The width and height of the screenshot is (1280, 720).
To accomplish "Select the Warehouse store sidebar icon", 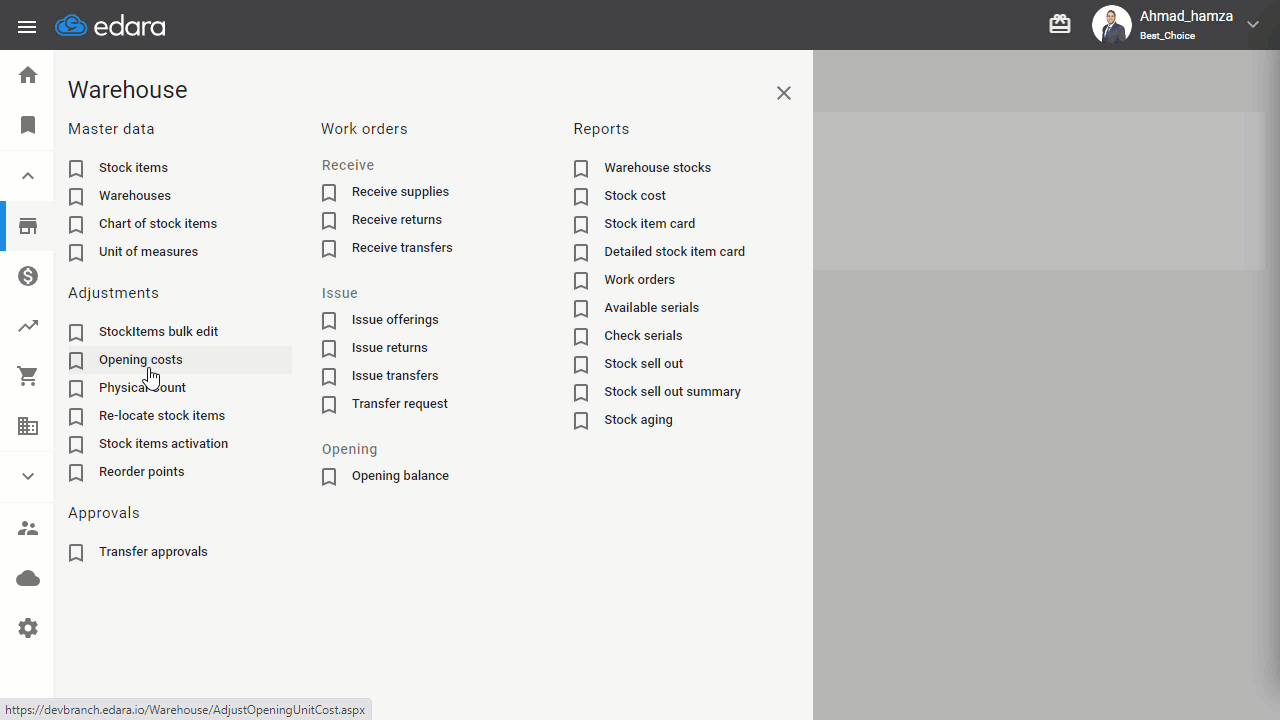I will [28, 226].
